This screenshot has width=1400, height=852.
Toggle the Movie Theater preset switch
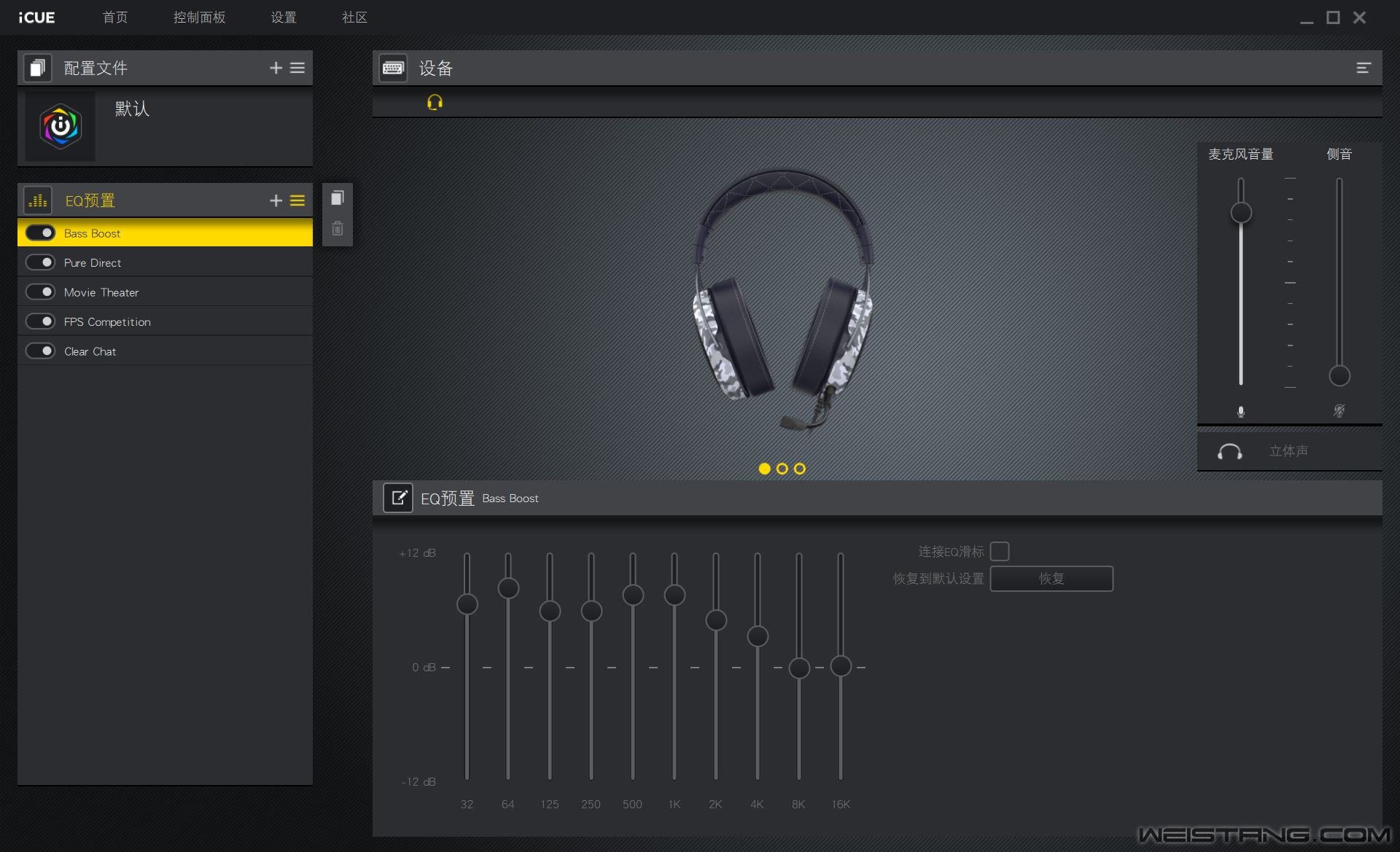(41, 292)
